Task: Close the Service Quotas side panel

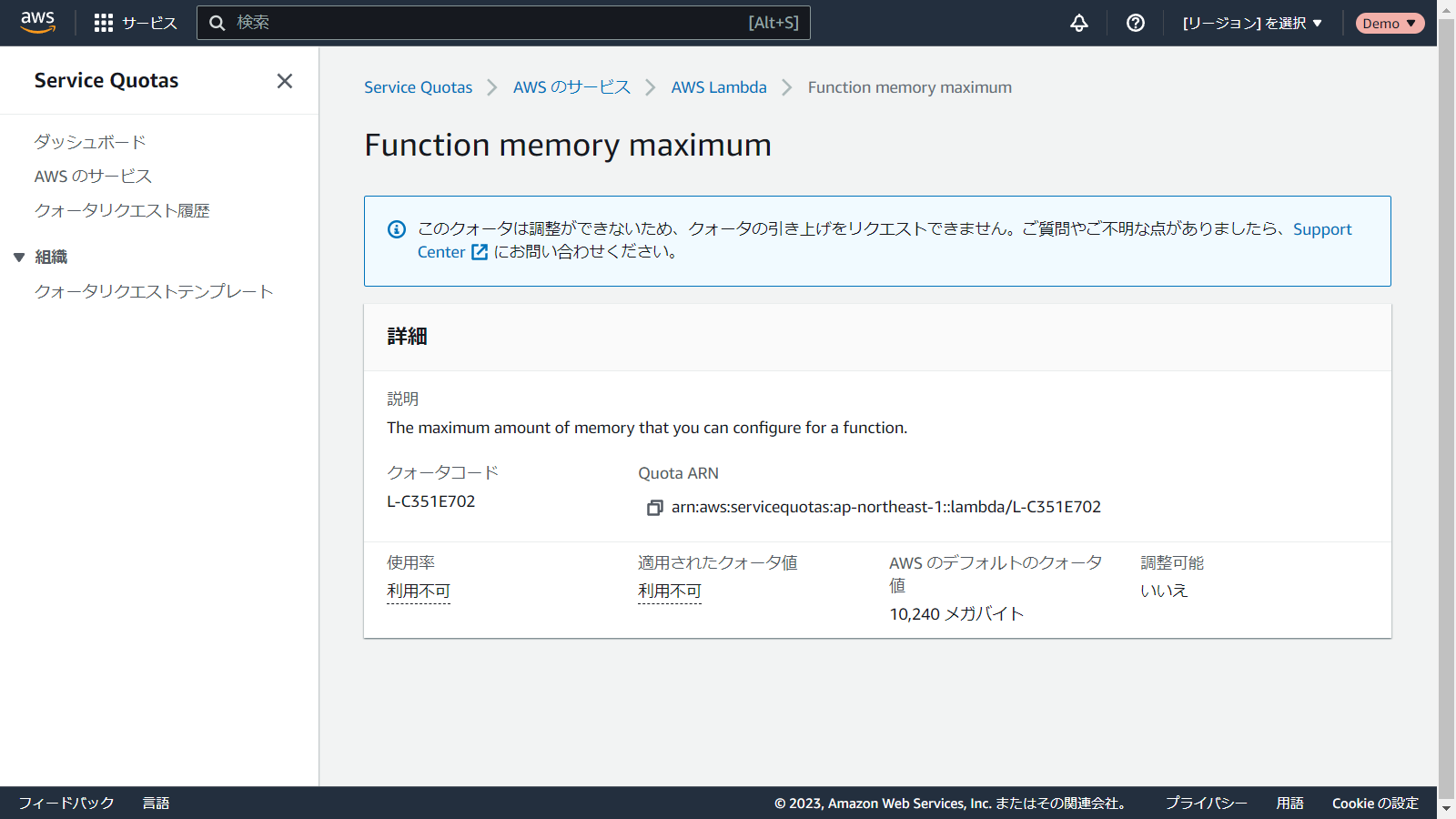Action: 285,81
